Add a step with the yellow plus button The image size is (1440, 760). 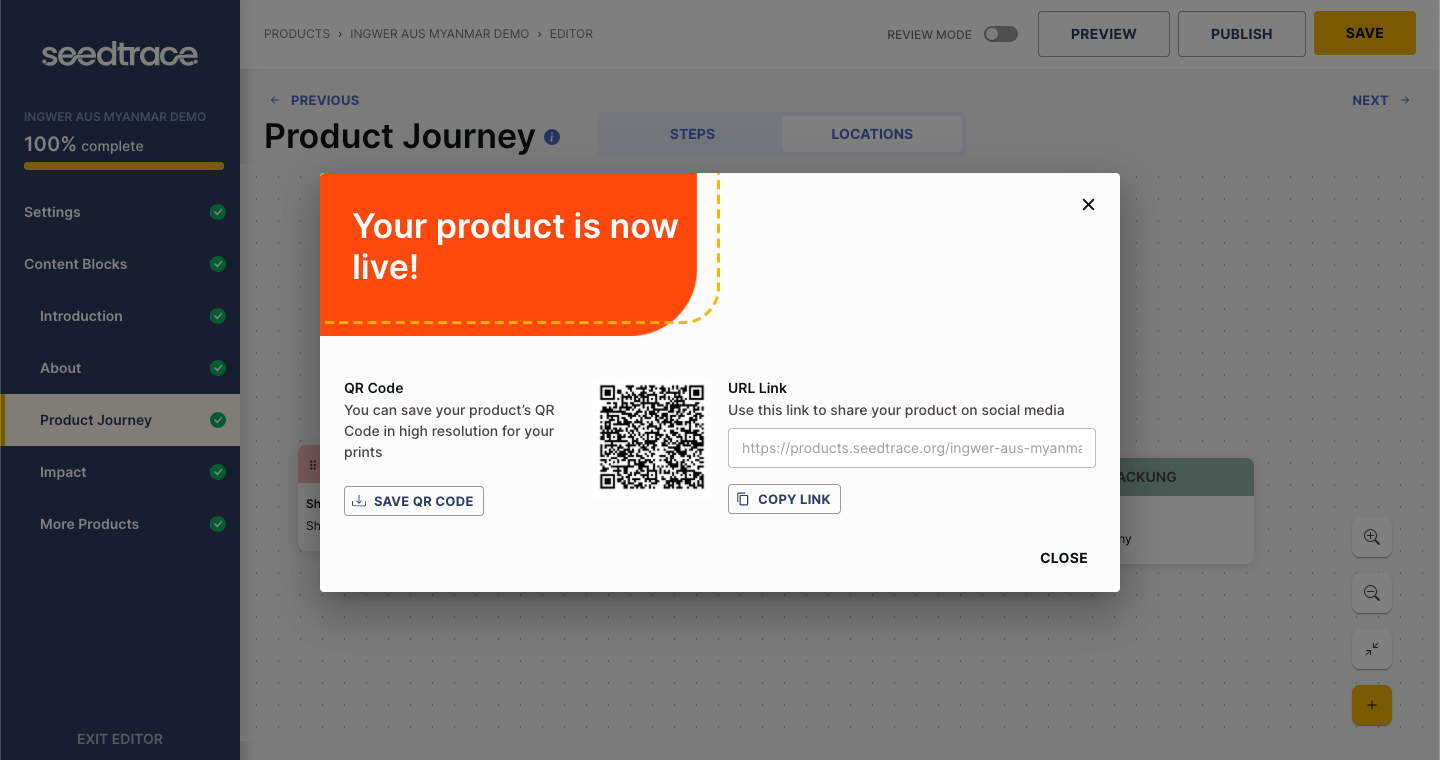pyautogui.click(x=1372, y=705)
